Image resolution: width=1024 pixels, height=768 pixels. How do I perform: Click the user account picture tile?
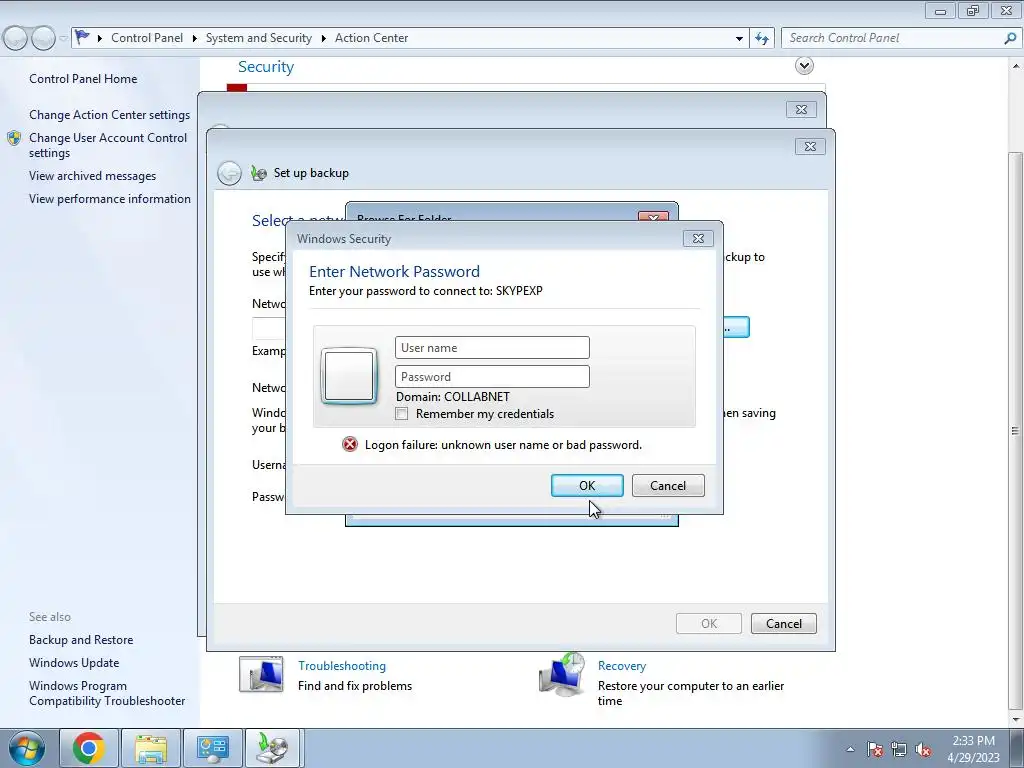click(x=349, y=376)
